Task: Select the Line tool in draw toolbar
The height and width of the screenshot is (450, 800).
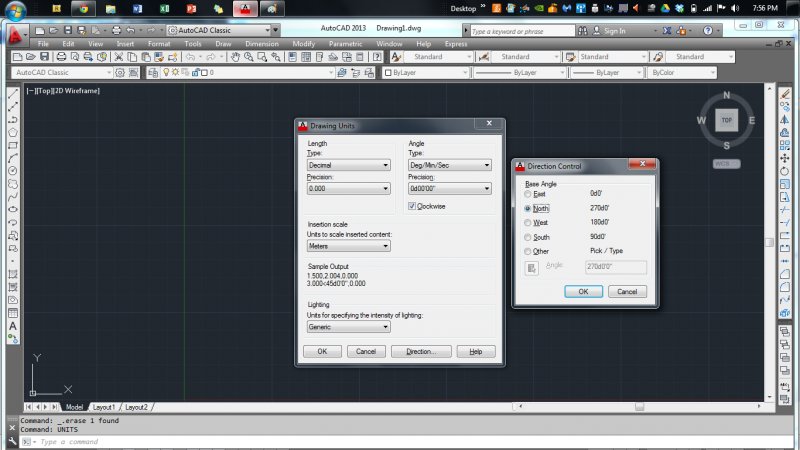Action: point(13,93)
